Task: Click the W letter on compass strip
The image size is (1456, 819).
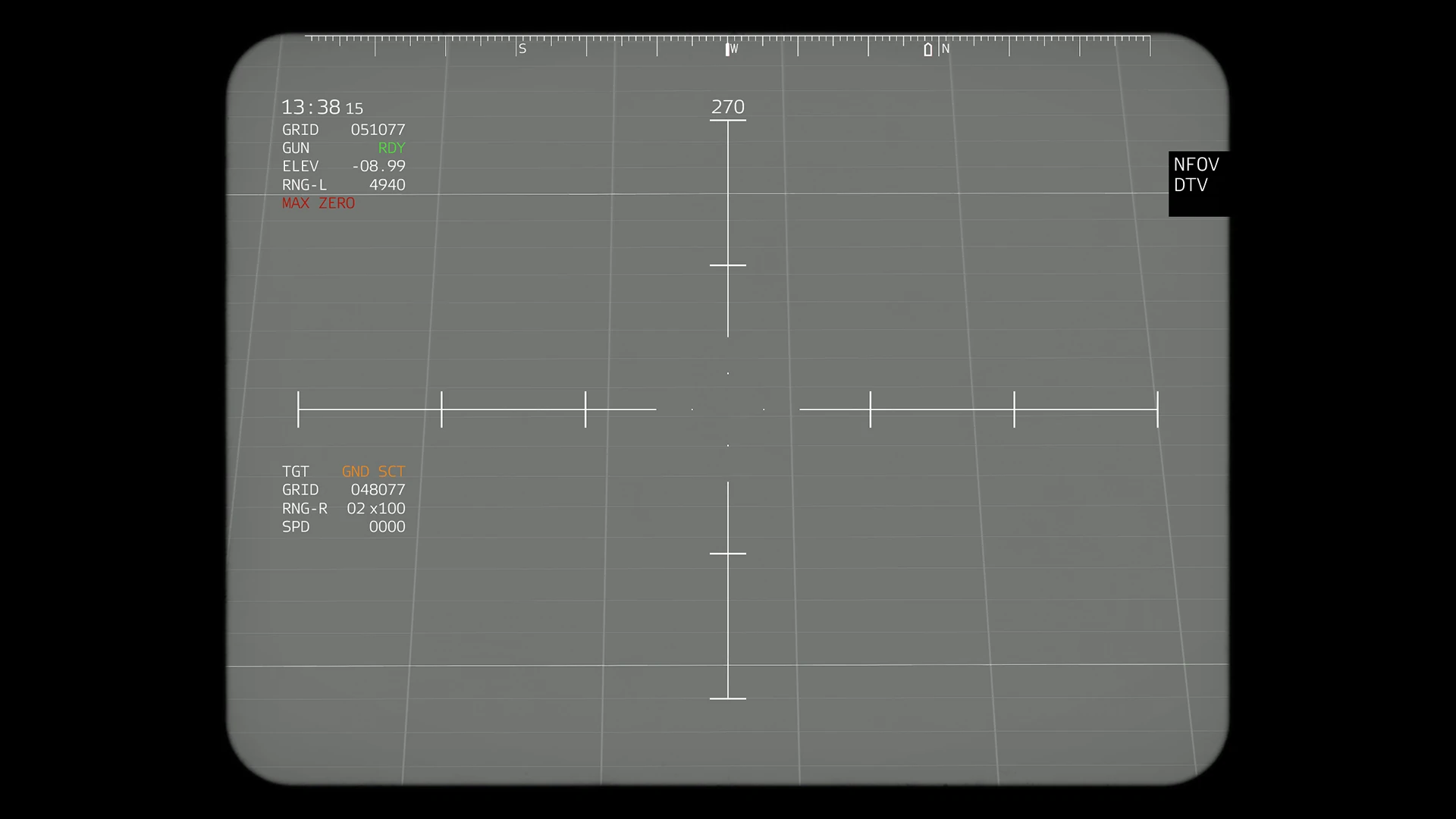Action: tap(733, 49)
